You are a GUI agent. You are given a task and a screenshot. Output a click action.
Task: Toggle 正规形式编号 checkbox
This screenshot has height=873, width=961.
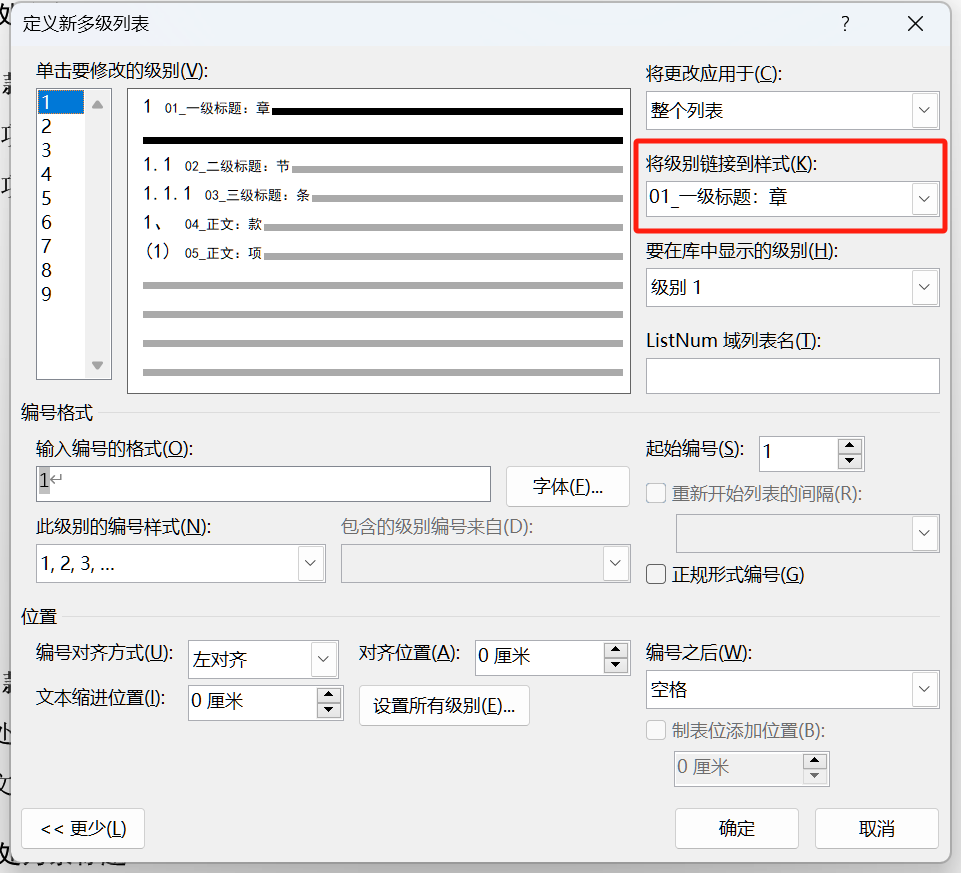click(x=656, y=574)
